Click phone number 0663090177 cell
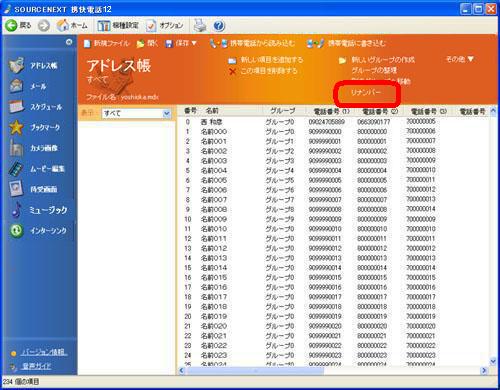Viewport: 500px width, 390px height. point(374,122)
